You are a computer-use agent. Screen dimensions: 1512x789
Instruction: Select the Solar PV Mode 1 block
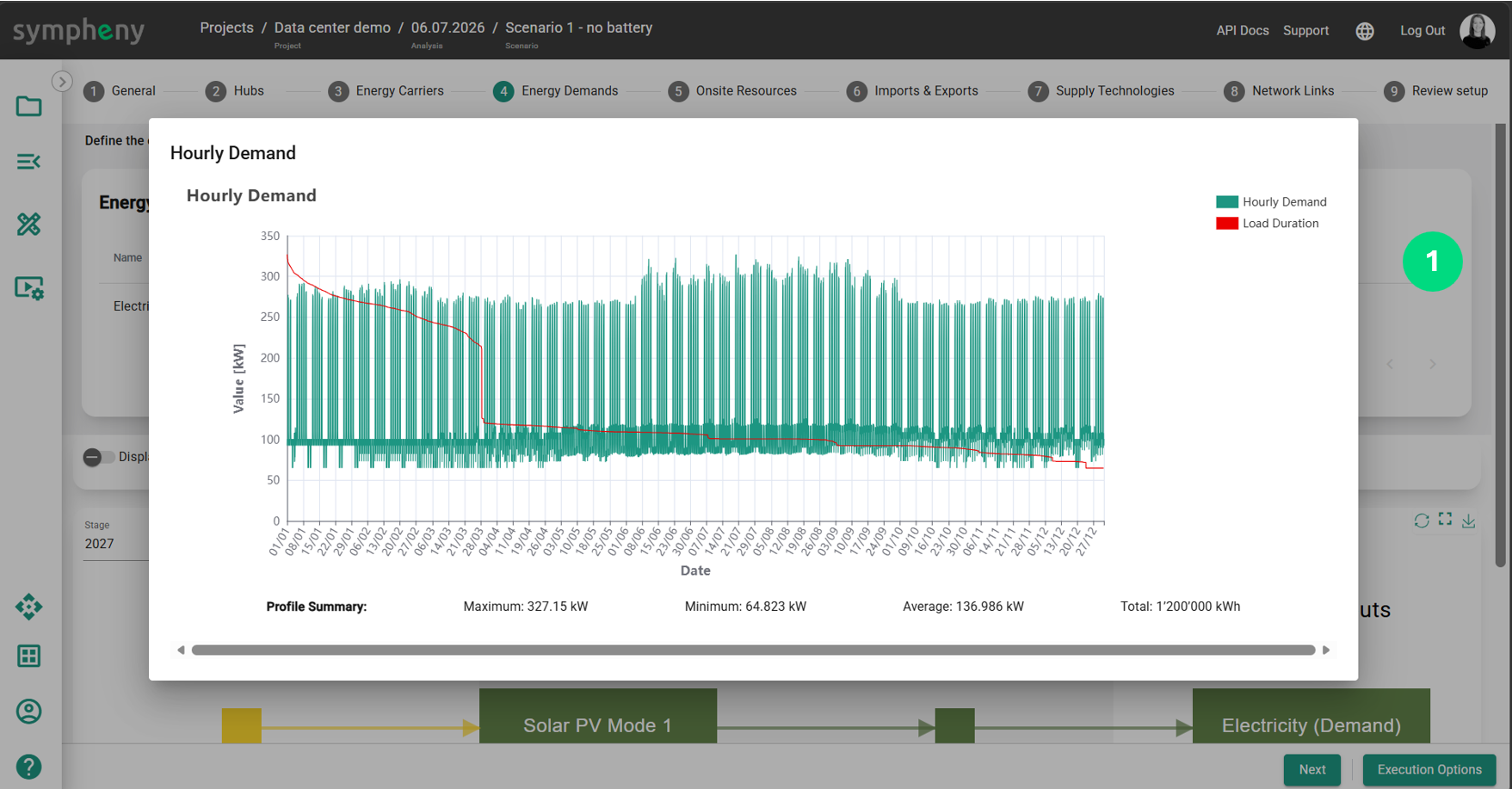tap(597, 716)
